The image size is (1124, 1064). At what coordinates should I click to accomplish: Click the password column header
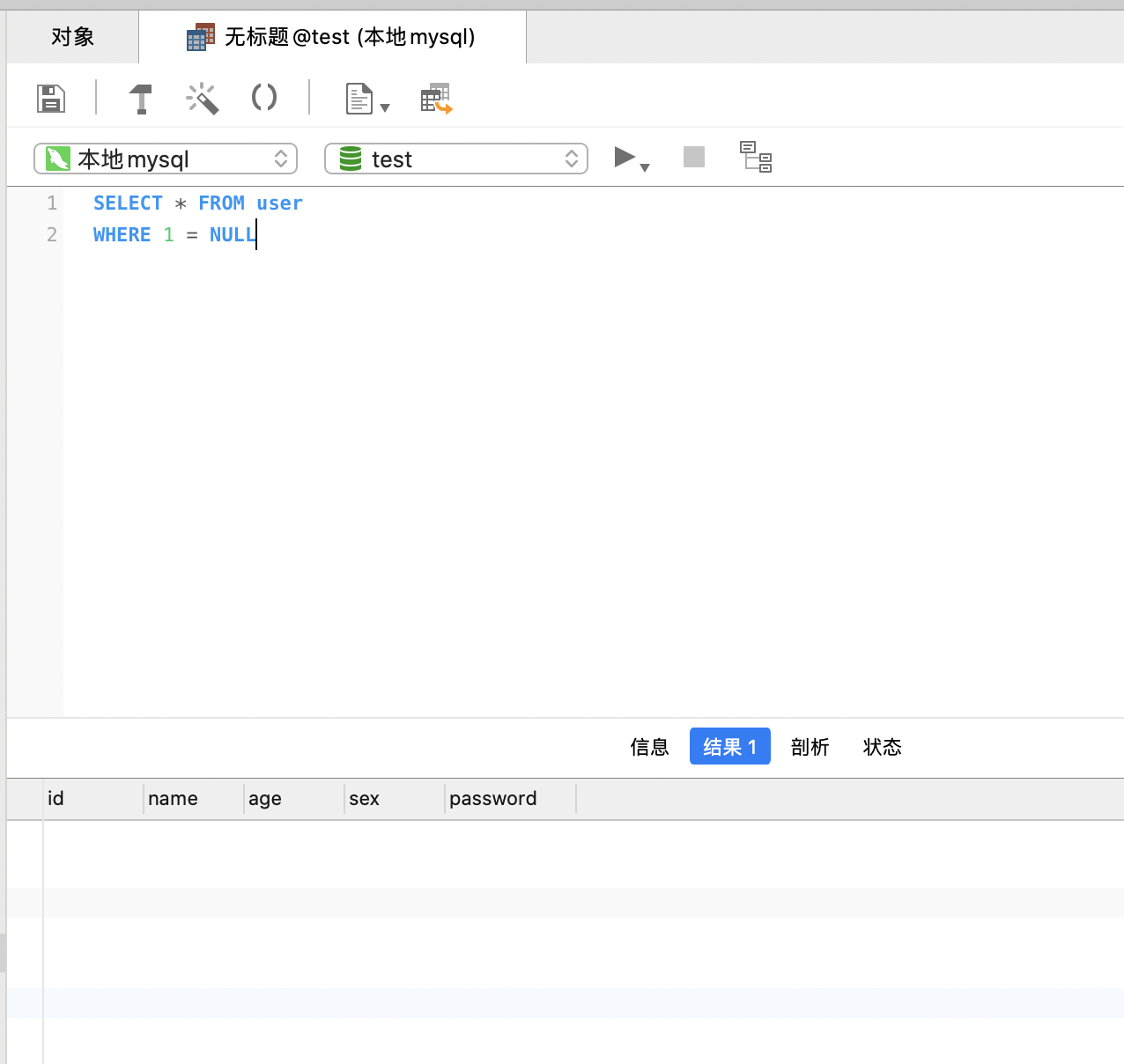coord(511,799)
